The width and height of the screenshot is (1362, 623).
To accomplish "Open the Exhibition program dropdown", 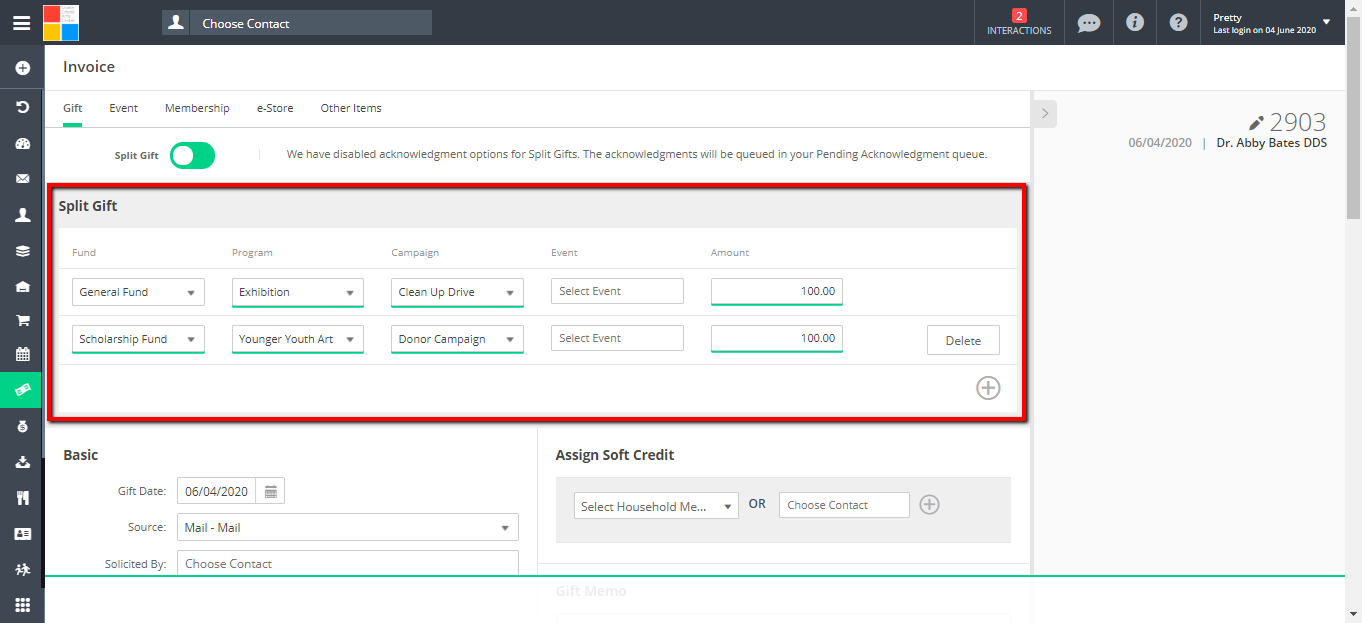I will (298, 292).
